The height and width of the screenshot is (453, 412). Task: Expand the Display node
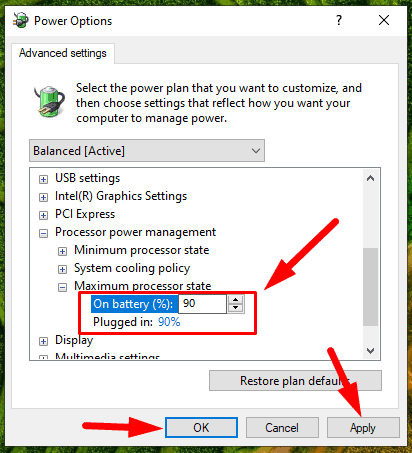(x=43, y=341)
